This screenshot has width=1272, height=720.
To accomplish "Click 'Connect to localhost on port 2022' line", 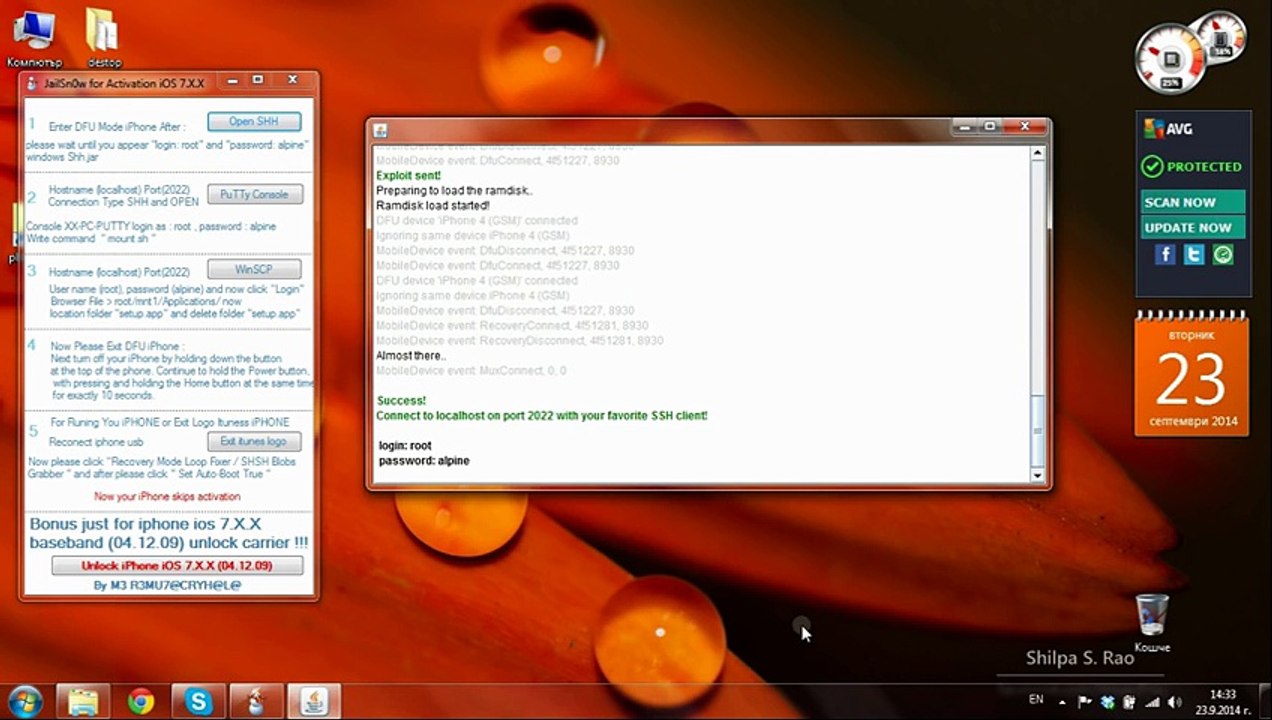I will tap(542, 415).
